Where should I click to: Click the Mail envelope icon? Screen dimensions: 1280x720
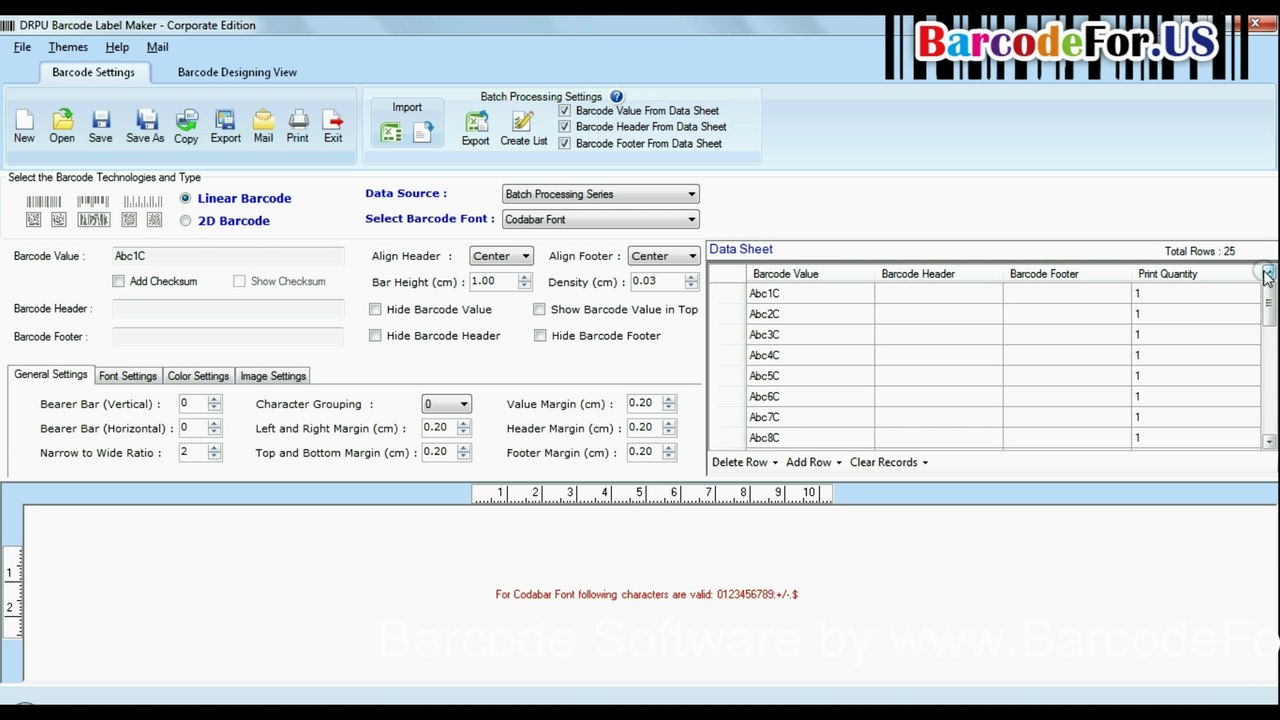pyautogui.click(x=263, y=121)
